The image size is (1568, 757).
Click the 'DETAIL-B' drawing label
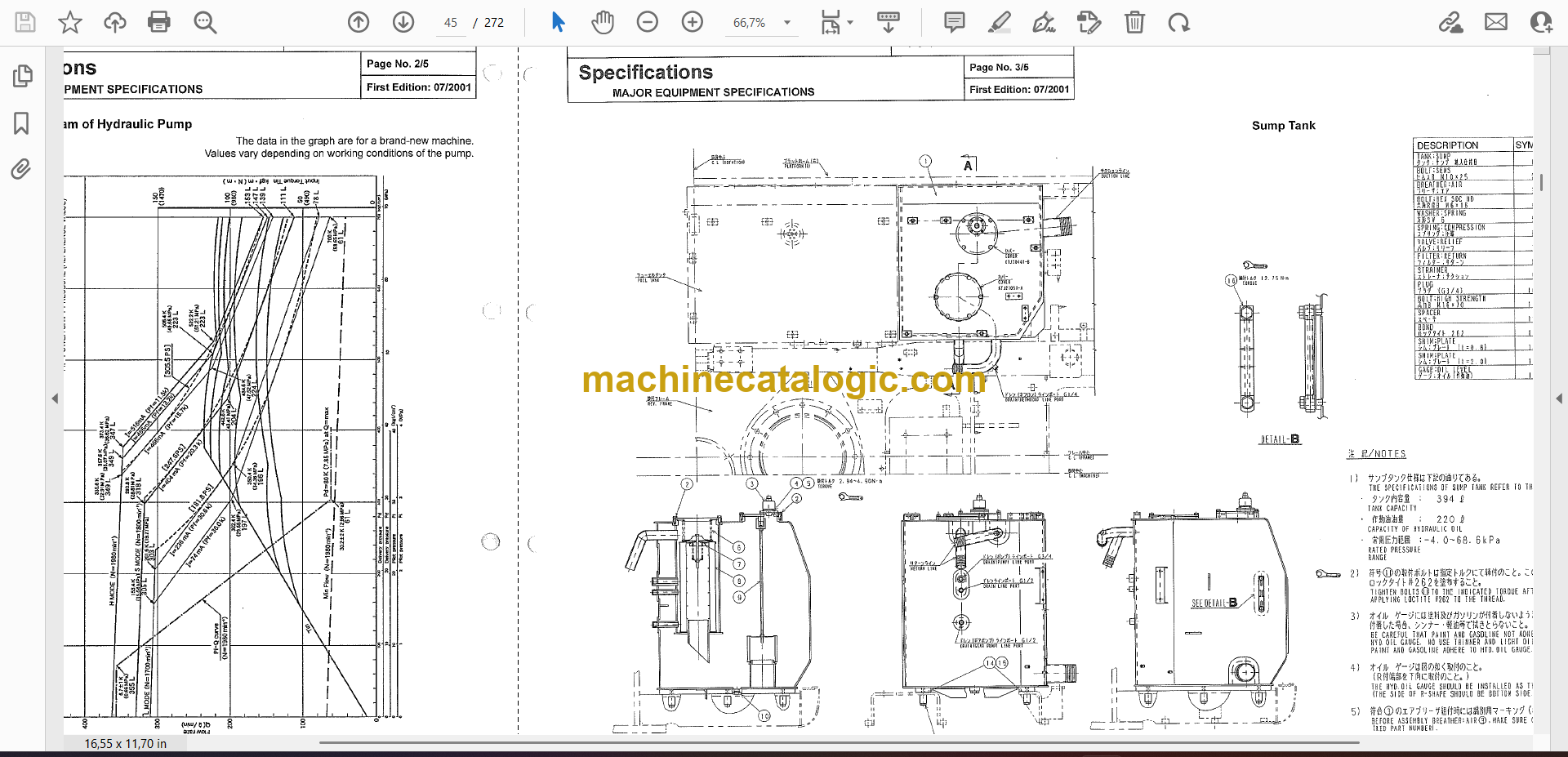click(x=1280, y=439)
